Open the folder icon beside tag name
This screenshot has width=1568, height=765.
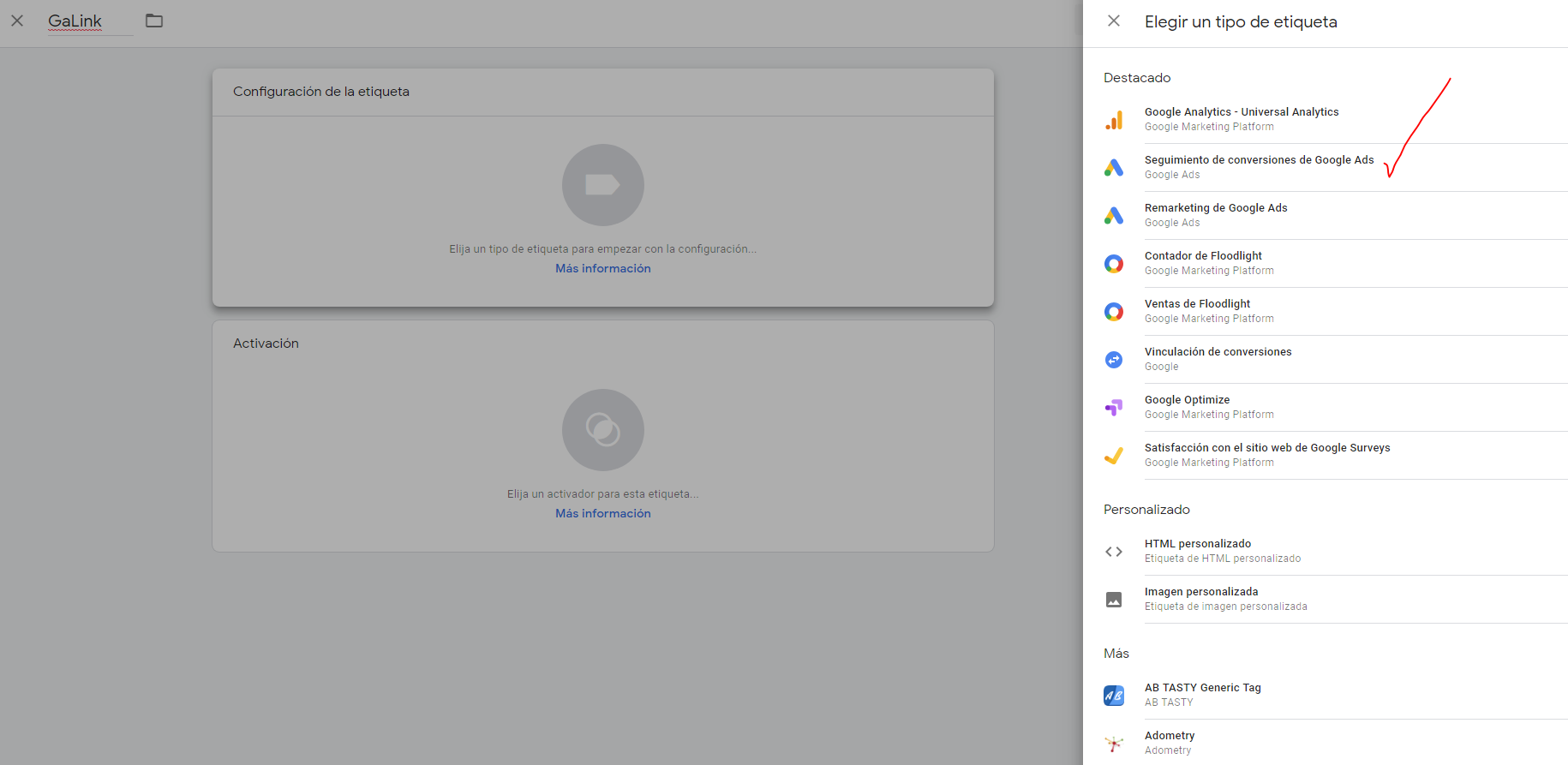point(154,21)
